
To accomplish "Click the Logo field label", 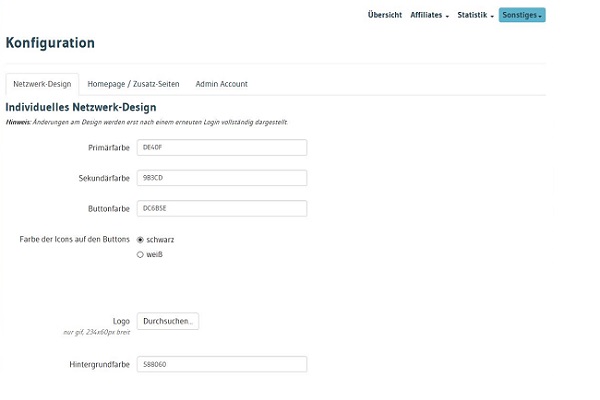I will click(121, 321).
